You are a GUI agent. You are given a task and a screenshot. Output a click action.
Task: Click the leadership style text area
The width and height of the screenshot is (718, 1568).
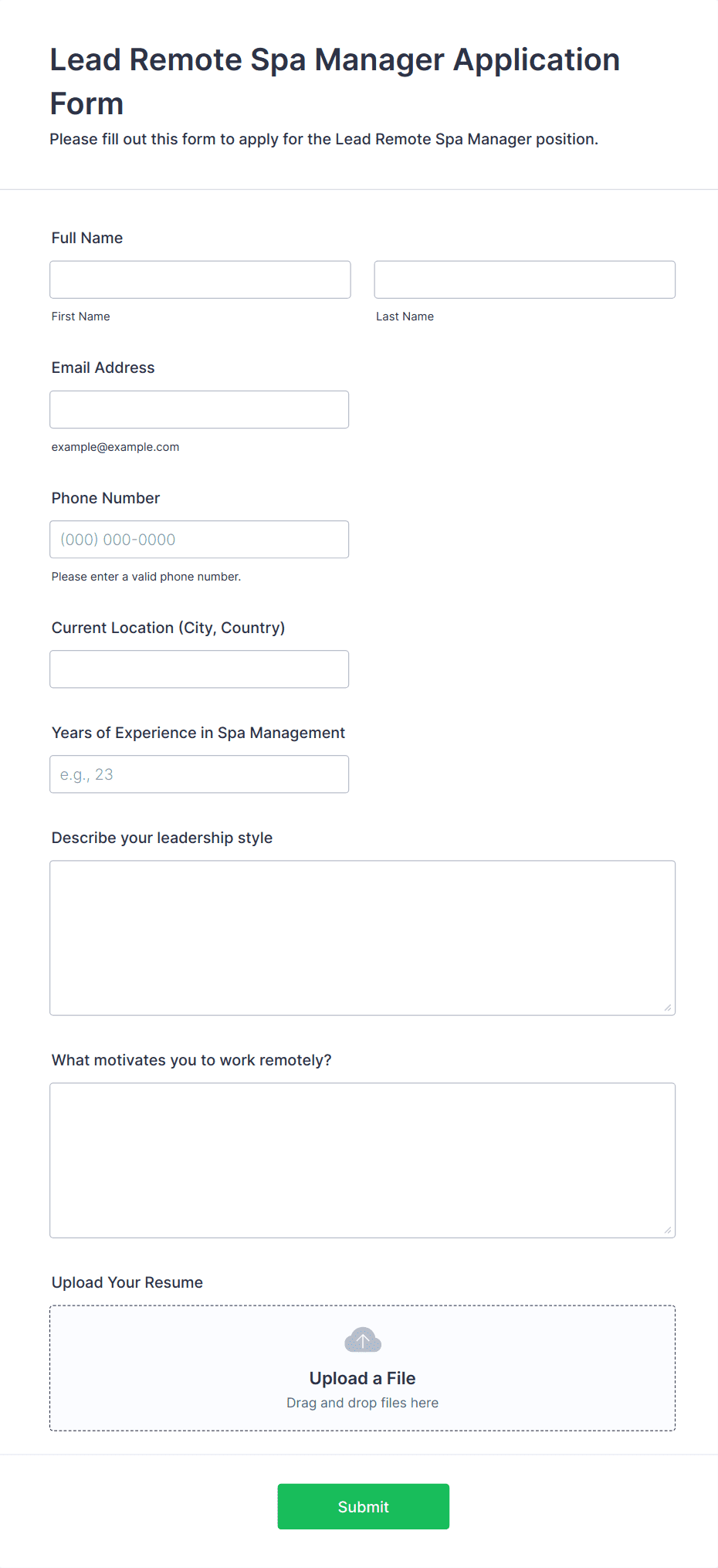coord(363,938)
